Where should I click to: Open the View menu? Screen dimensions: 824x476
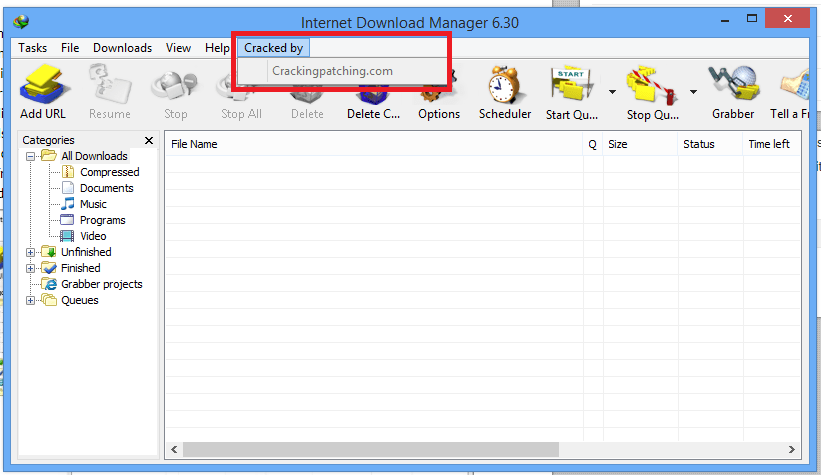[x=178, y=48]
